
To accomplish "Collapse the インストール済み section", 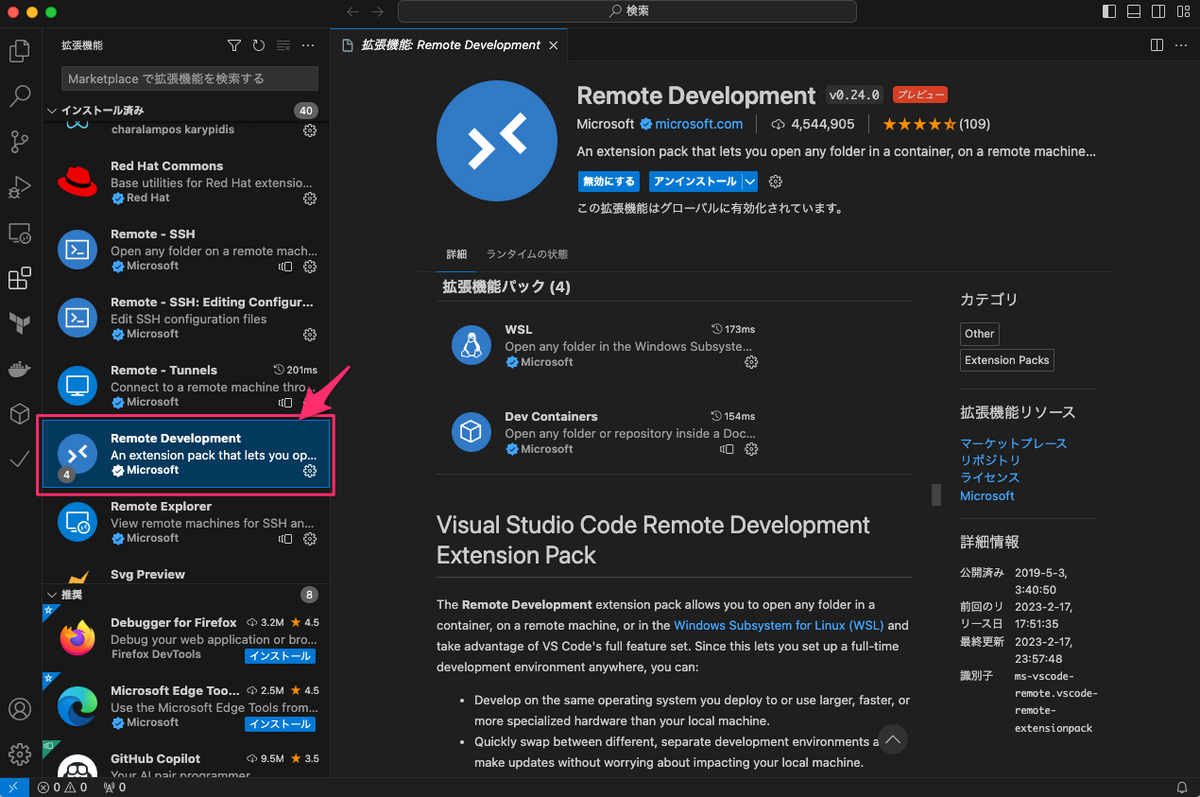I will pos(185,110).
